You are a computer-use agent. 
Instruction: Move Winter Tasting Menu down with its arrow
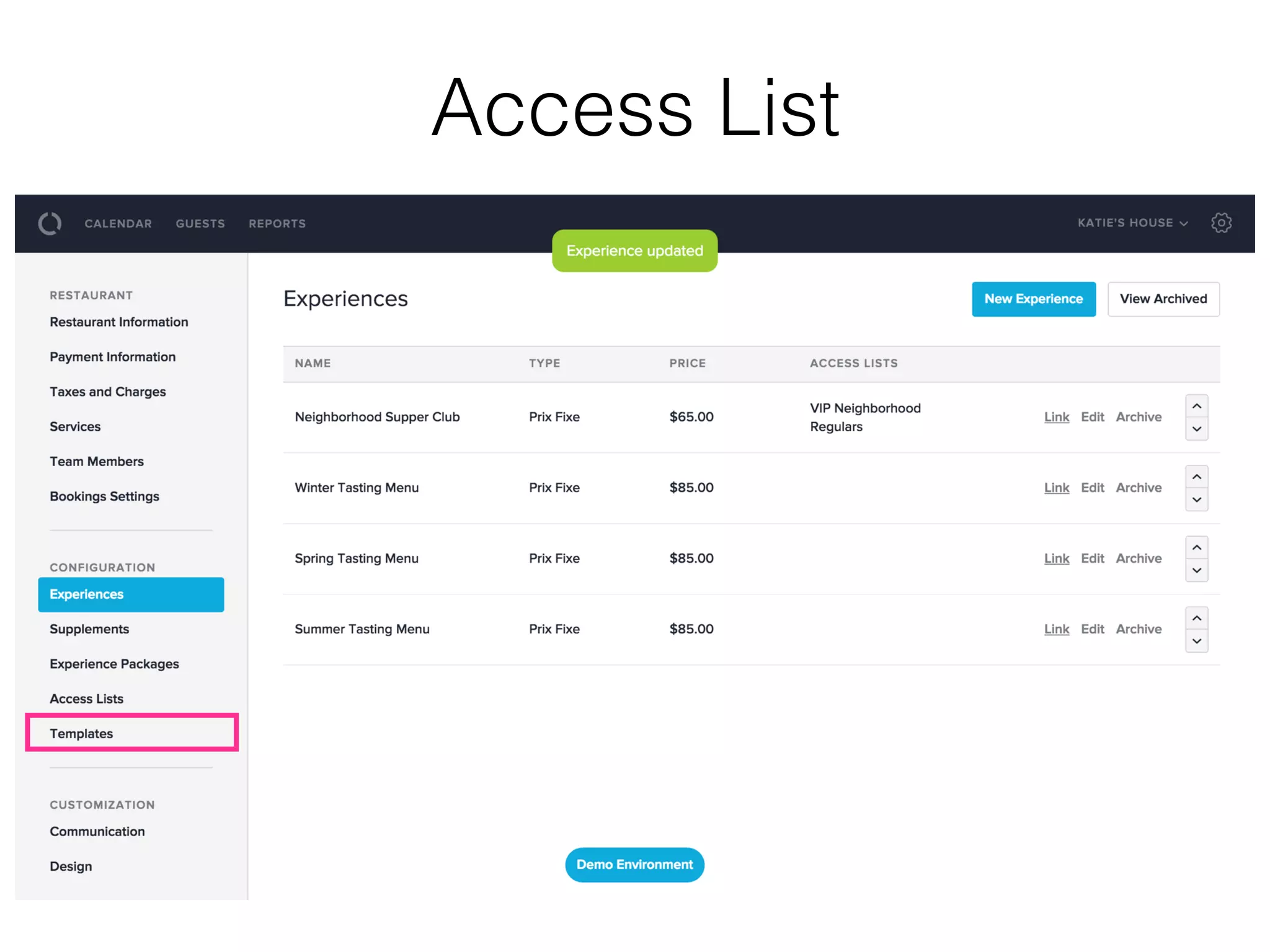[1196, 500]
